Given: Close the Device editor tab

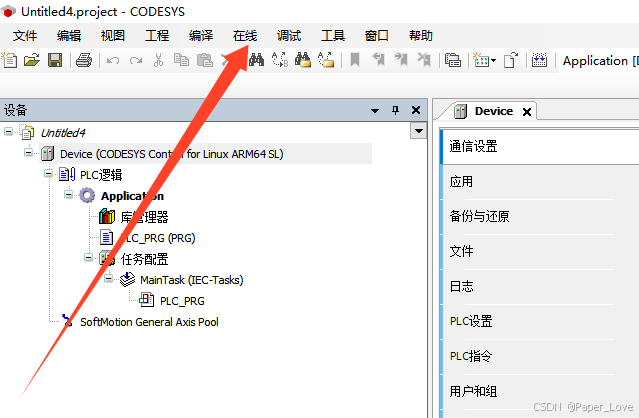Looking at the screenshot, I should tap(527, 112).
